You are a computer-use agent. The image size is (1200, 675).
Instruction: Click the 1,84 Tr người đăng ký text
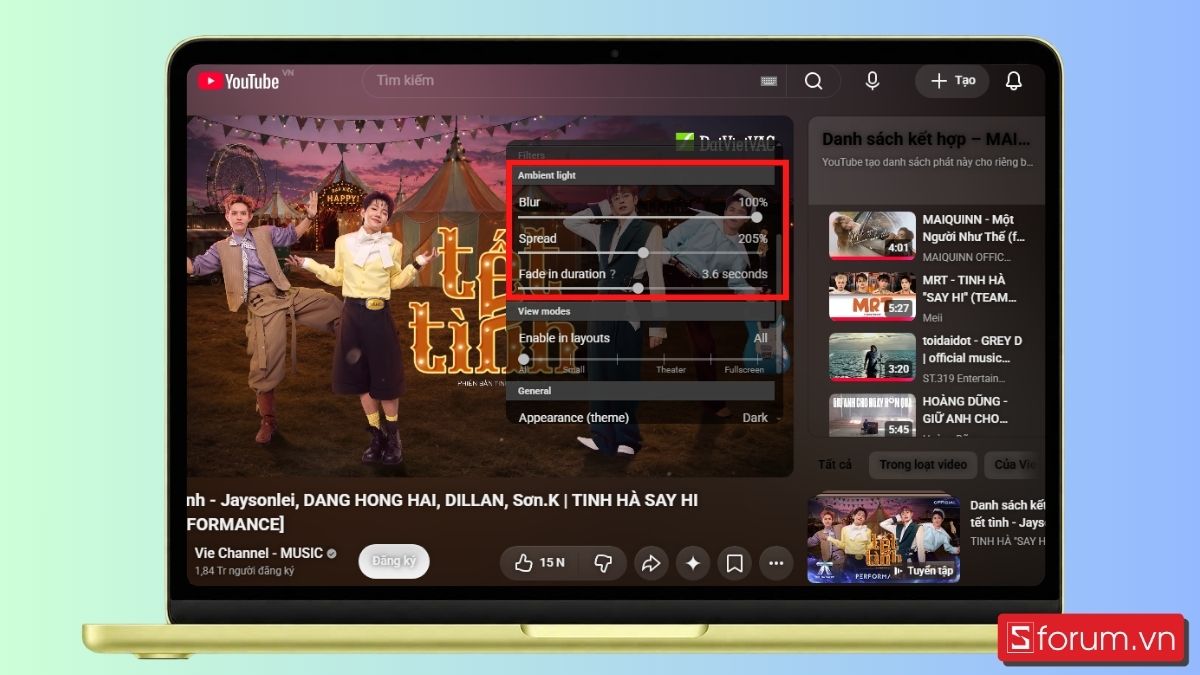pyautogui.click(x=245, y=570)
